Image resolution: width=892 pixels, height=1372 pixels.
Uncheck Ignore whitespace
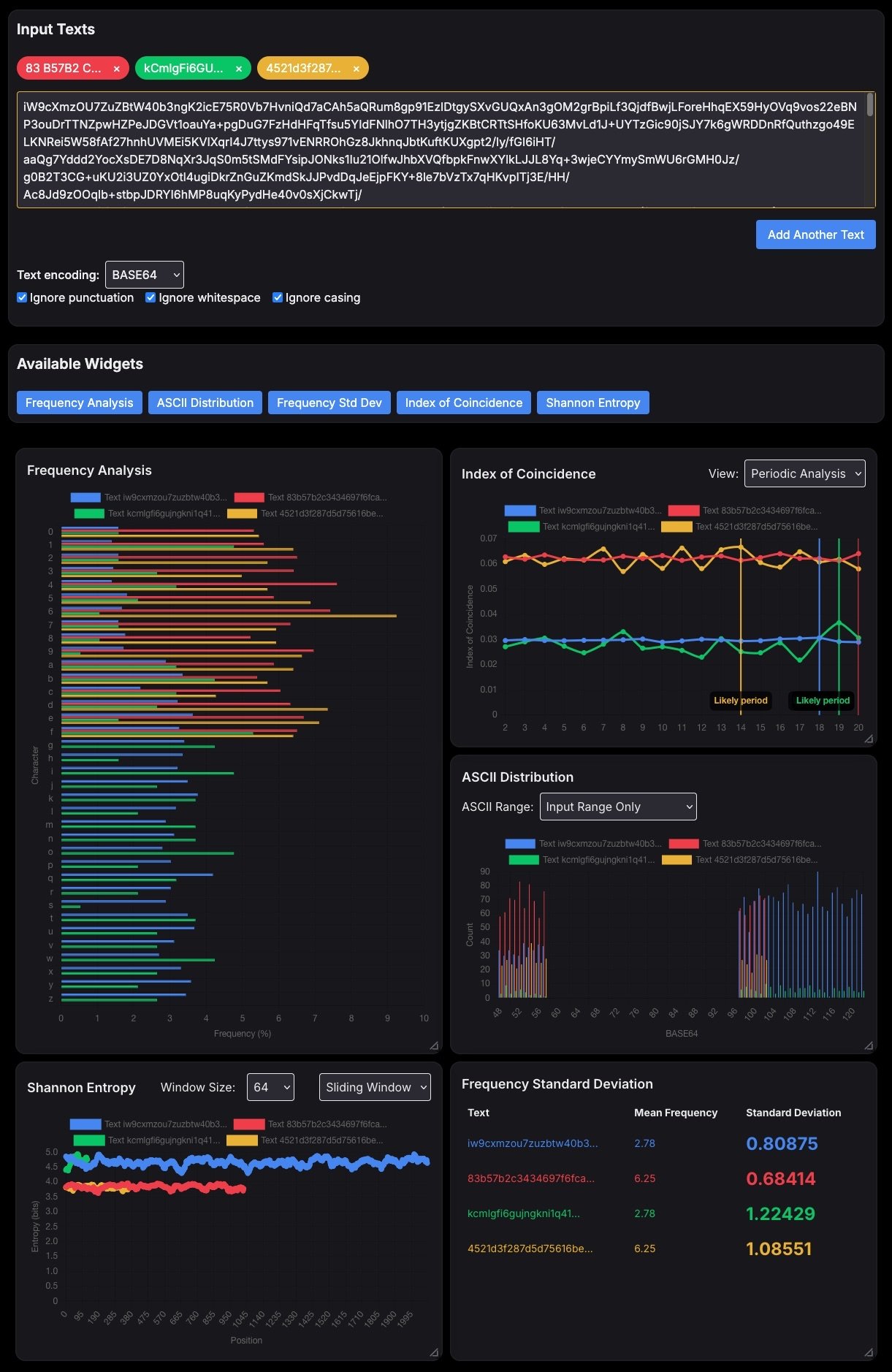pyautogui.click(x=150, y=297)
